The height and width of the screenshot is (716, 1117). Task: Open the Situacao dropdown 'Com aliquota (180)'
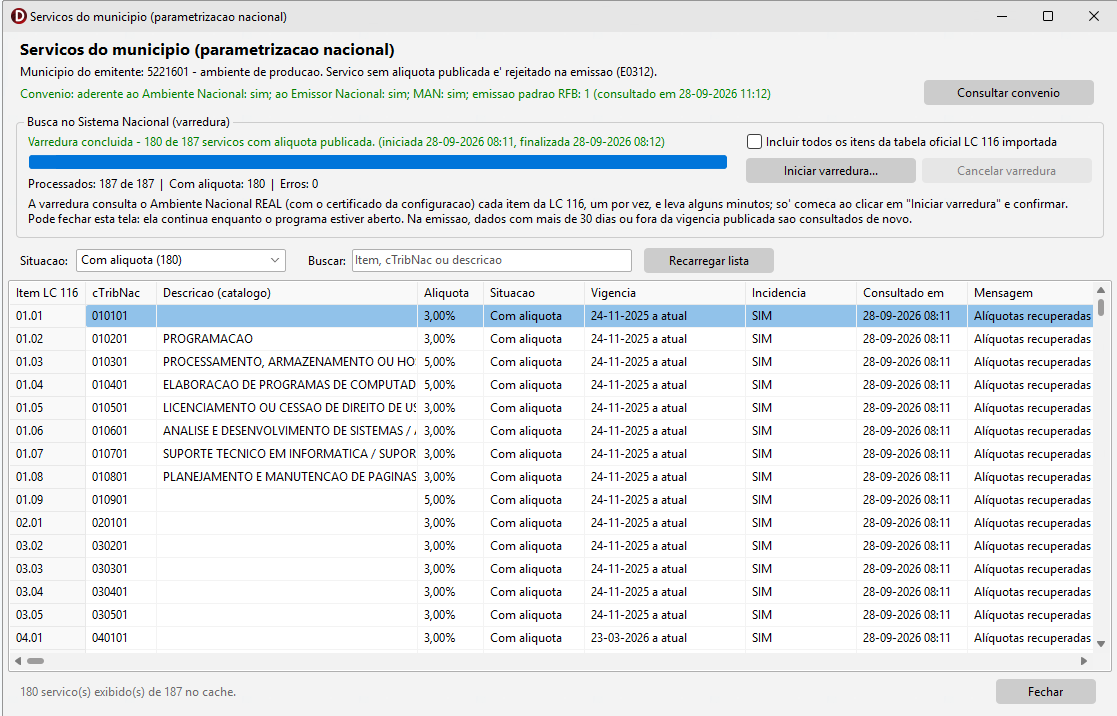[x=181, y=260]
